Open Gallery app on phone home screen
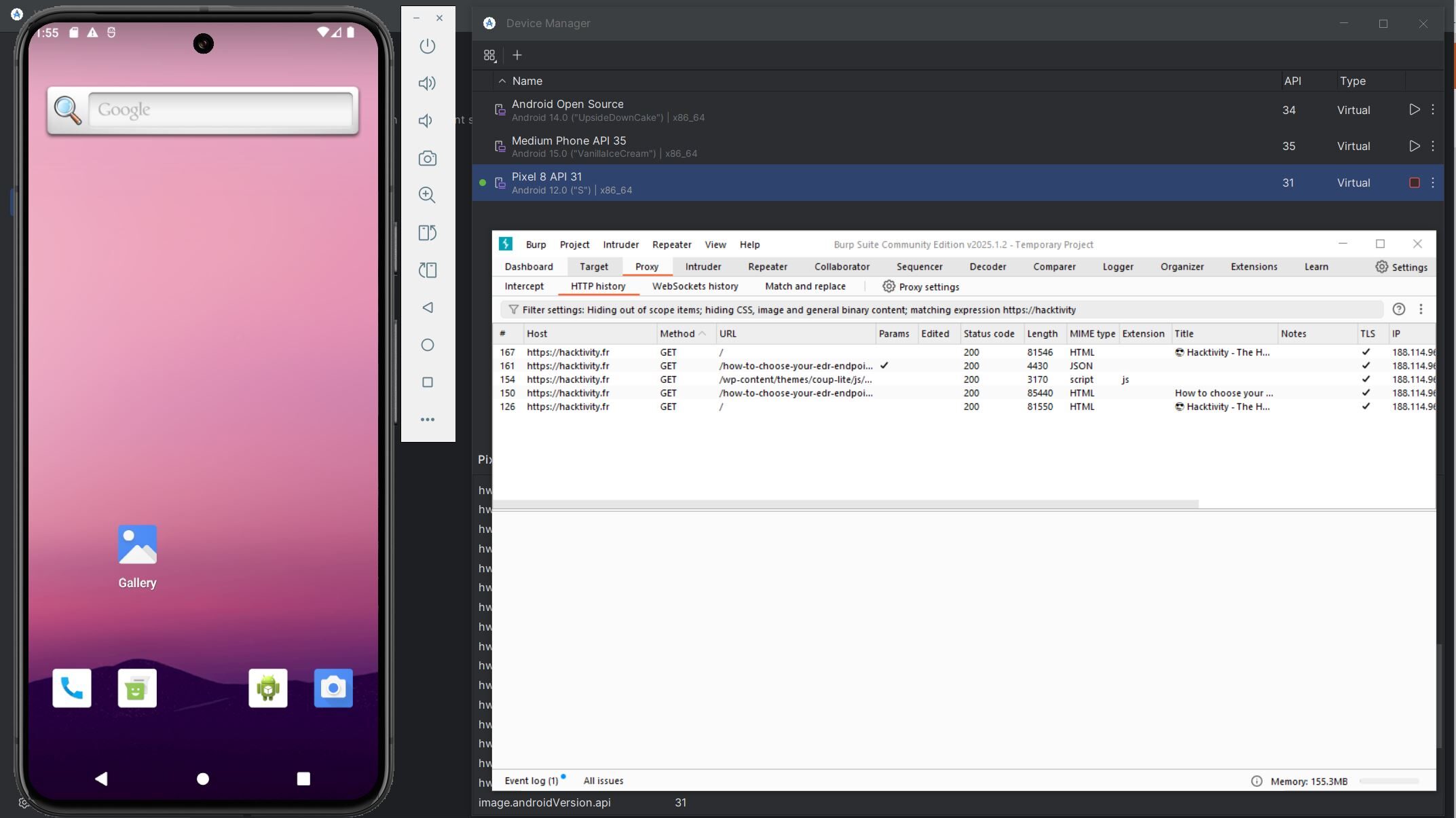Screen dimensions: 1456x818 137,557
